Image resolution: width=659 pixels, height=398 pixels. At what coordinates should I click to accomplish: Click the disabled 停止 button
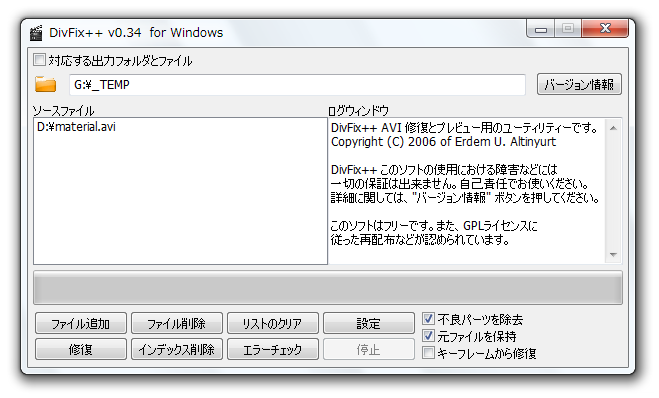369,349
